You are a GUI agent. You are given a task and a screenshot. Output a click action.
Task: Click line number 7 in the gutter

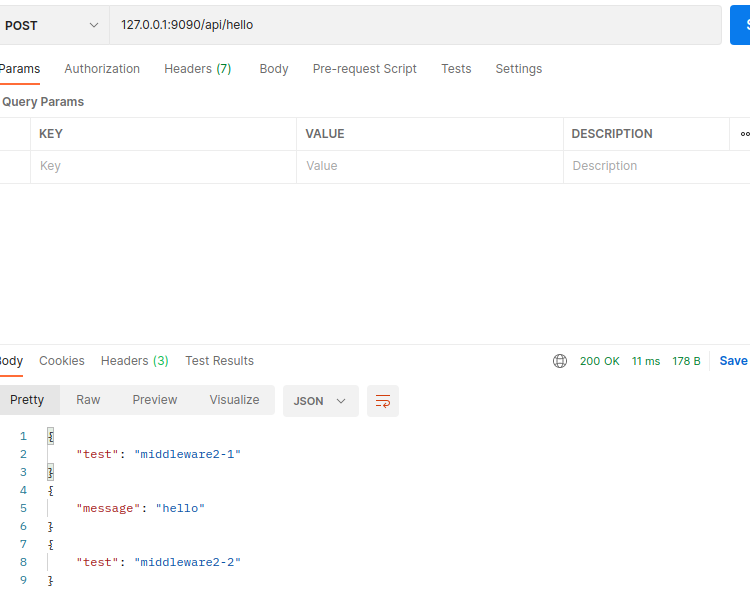pyautogui.click(x=23, y=544)
